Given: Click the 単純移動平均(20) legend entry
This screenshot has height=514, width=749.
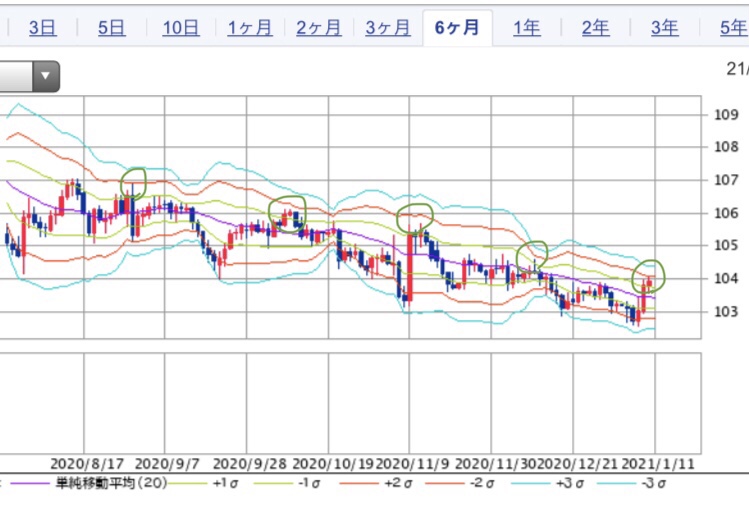Looking at the screenshot, I should pos(89,483).
